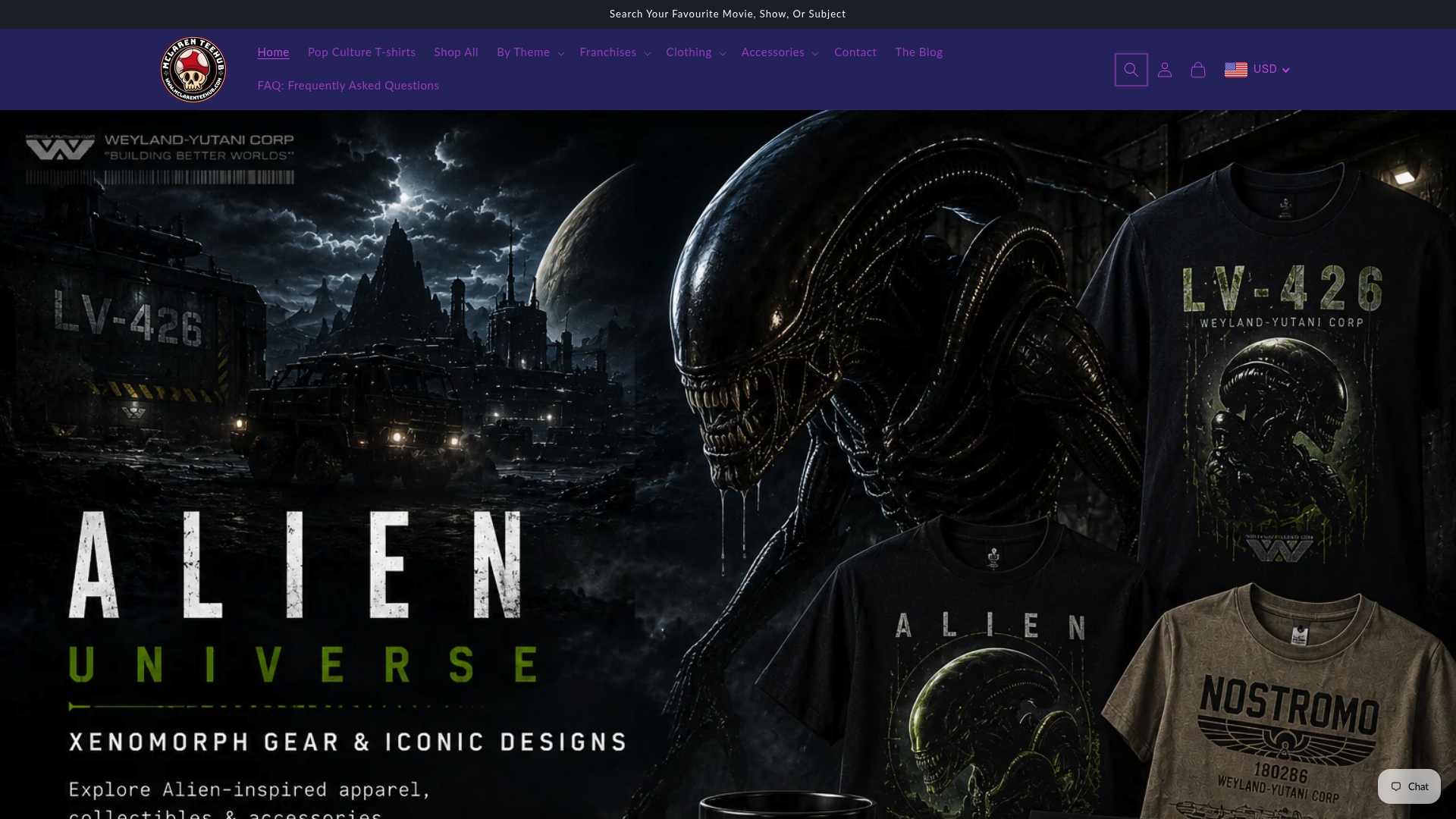Image resolution: width=1456 pixels, height=819 pixels.
Task: Click the top announcement bar text
Action: [x=727, y=14]
